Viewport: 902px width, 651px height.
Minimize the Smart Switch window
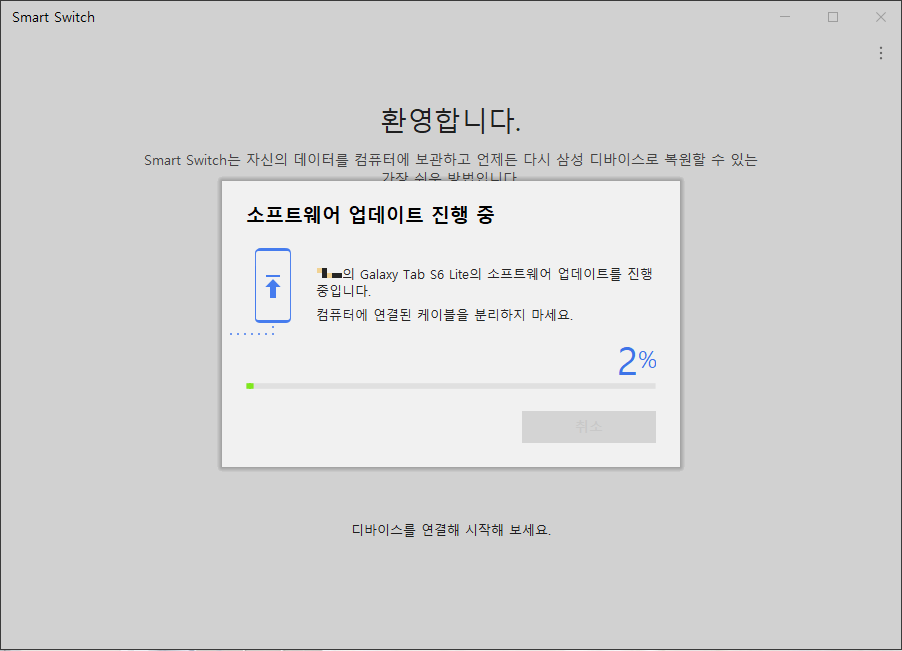785,17
